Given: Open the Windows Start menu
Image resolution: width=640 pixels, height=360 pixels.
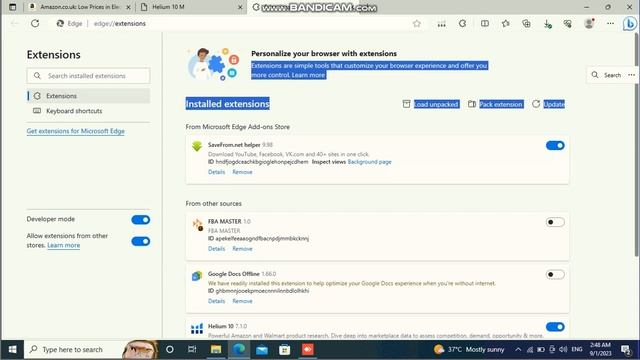Looking at the screenshot, I should 12,349.
